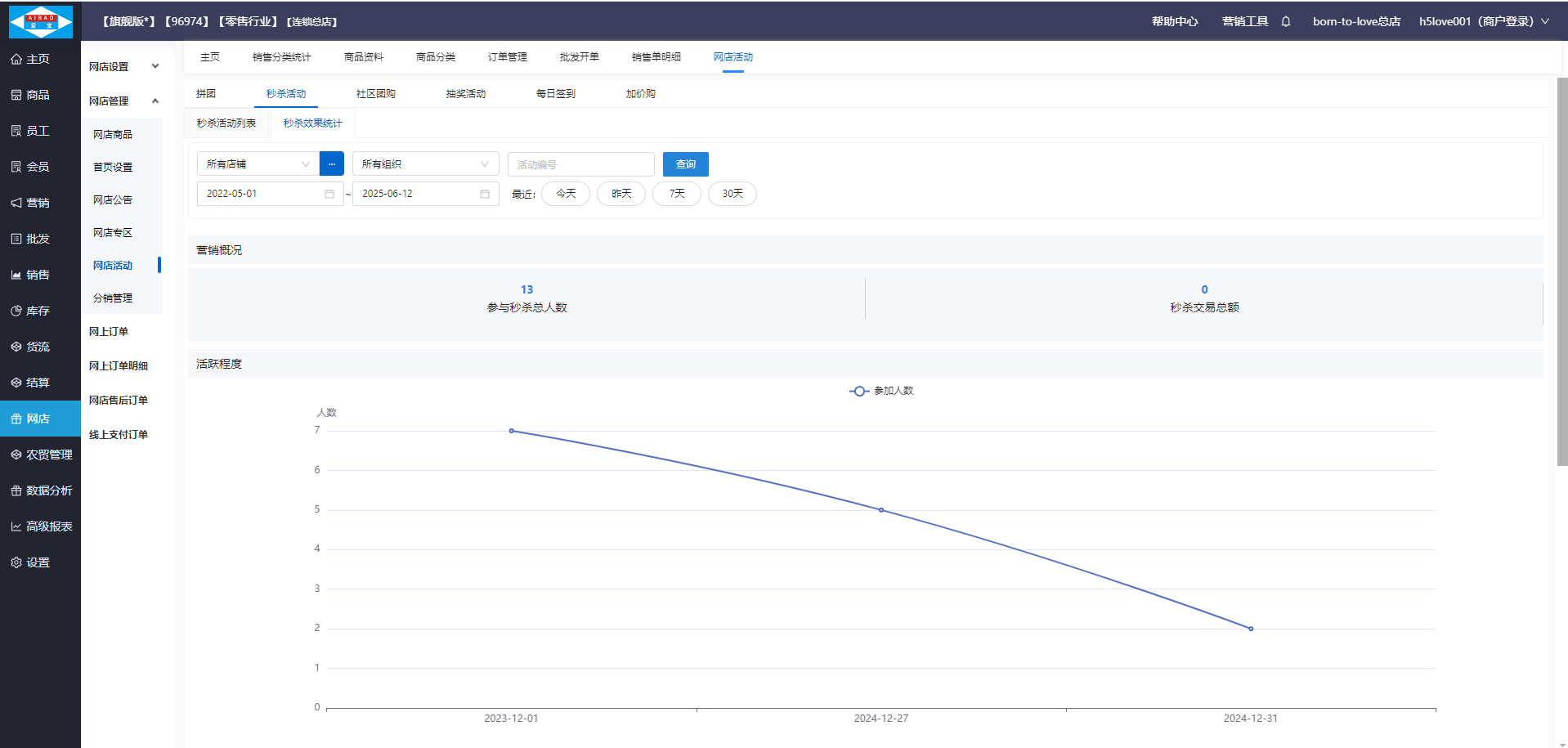Go to 会员 in left sidebar
The image size is (1568, 748).
(38, 167)
